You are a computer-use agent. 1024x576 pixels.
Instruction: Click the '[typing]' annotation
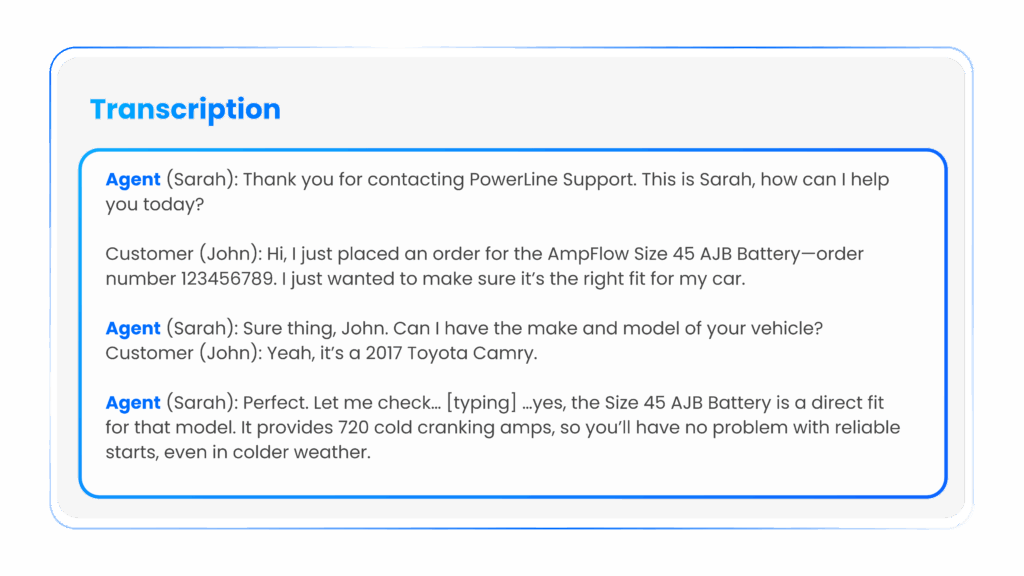pos(481,403)
